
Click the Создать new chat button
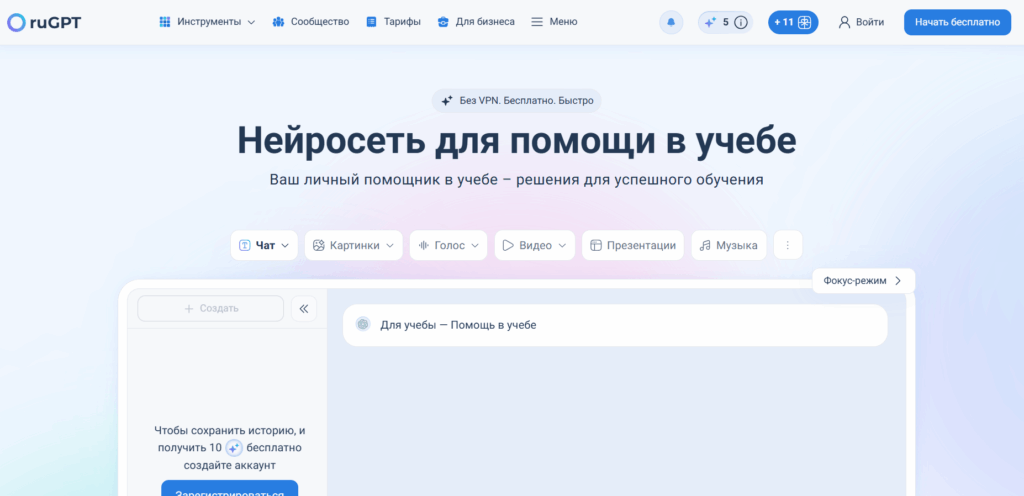coord(210,309)
